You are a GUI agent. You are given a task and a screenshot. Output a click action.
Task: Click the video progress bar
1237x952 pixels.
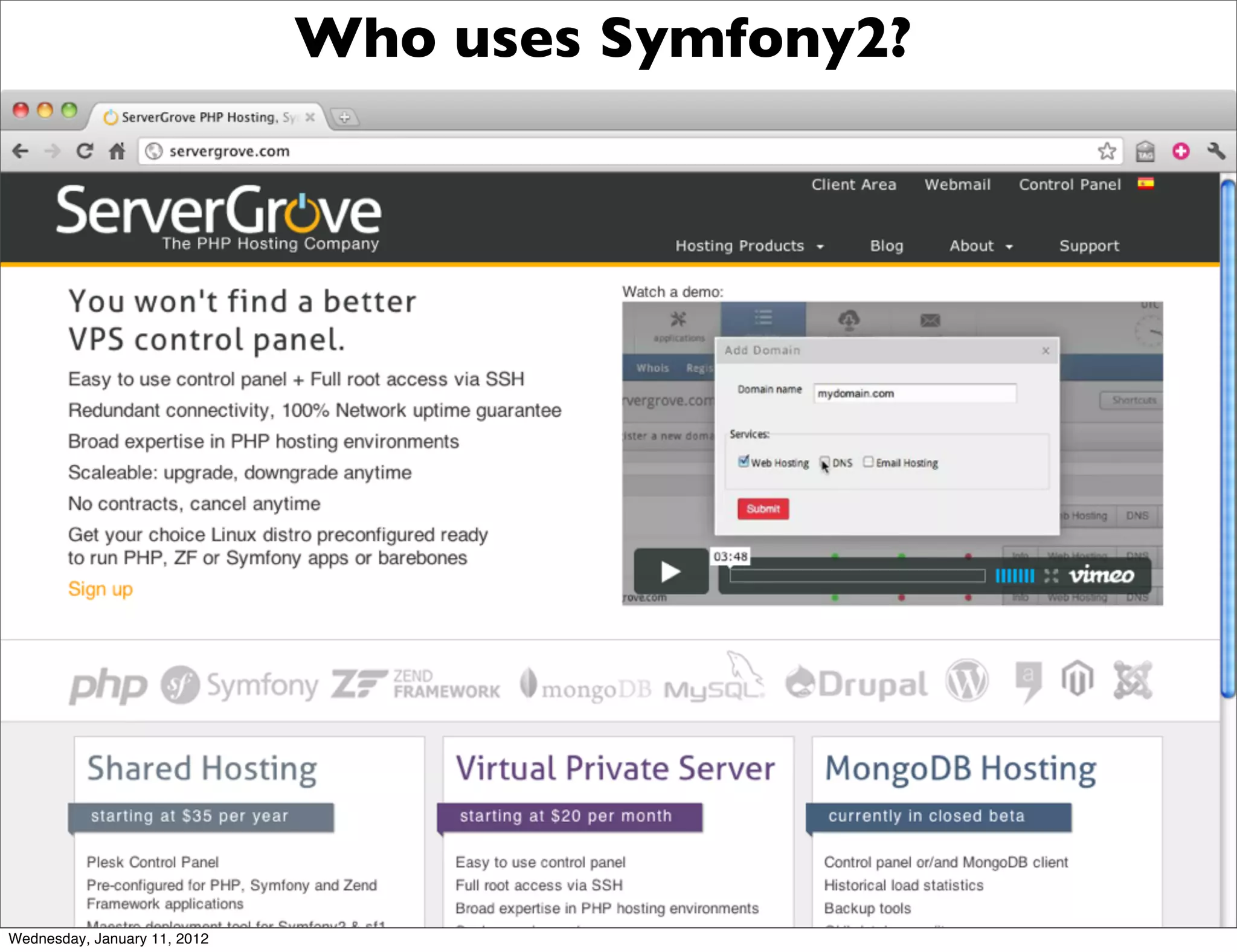[x=857, y=576]
